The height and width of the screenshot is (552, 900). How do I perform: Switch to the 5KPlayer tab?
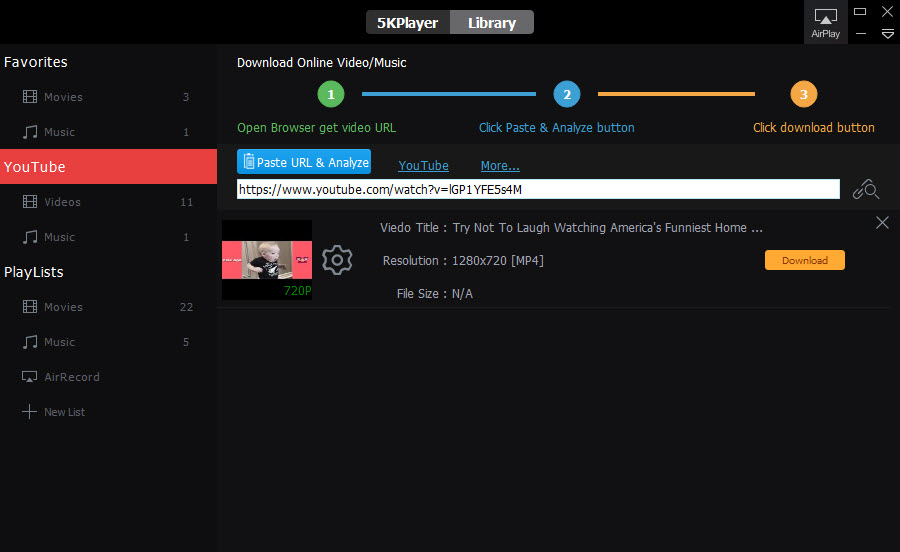point(408,22)
